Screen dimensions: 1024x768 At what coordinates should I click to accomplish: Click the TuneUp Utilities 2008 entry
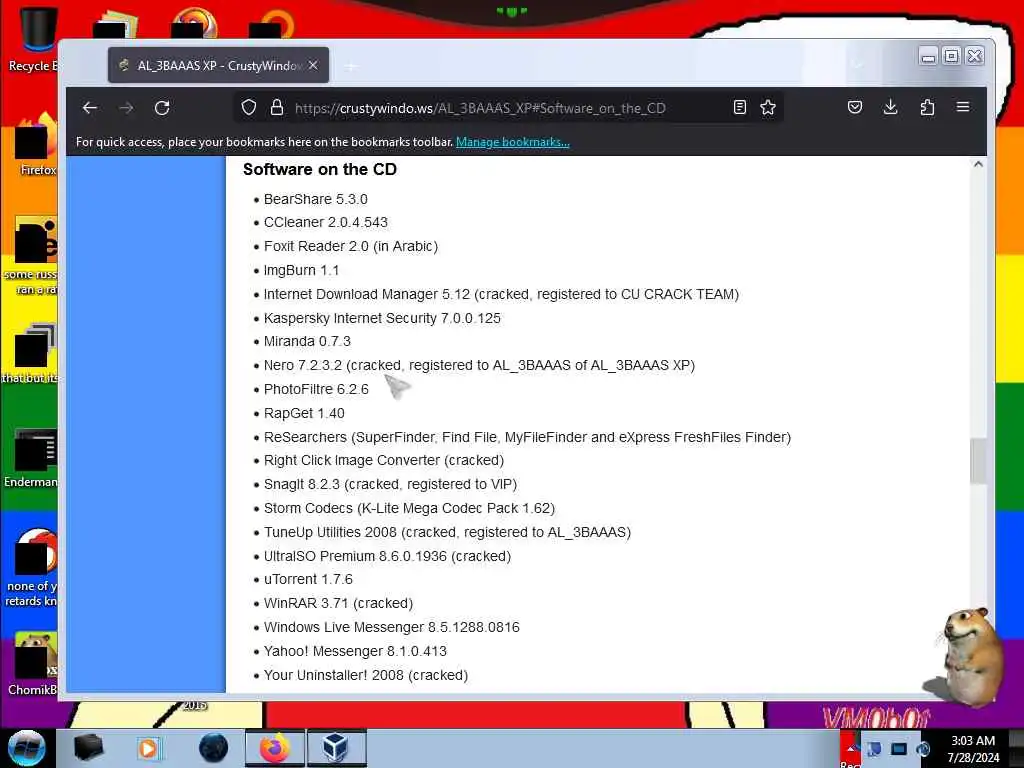[x=447, y=532]
